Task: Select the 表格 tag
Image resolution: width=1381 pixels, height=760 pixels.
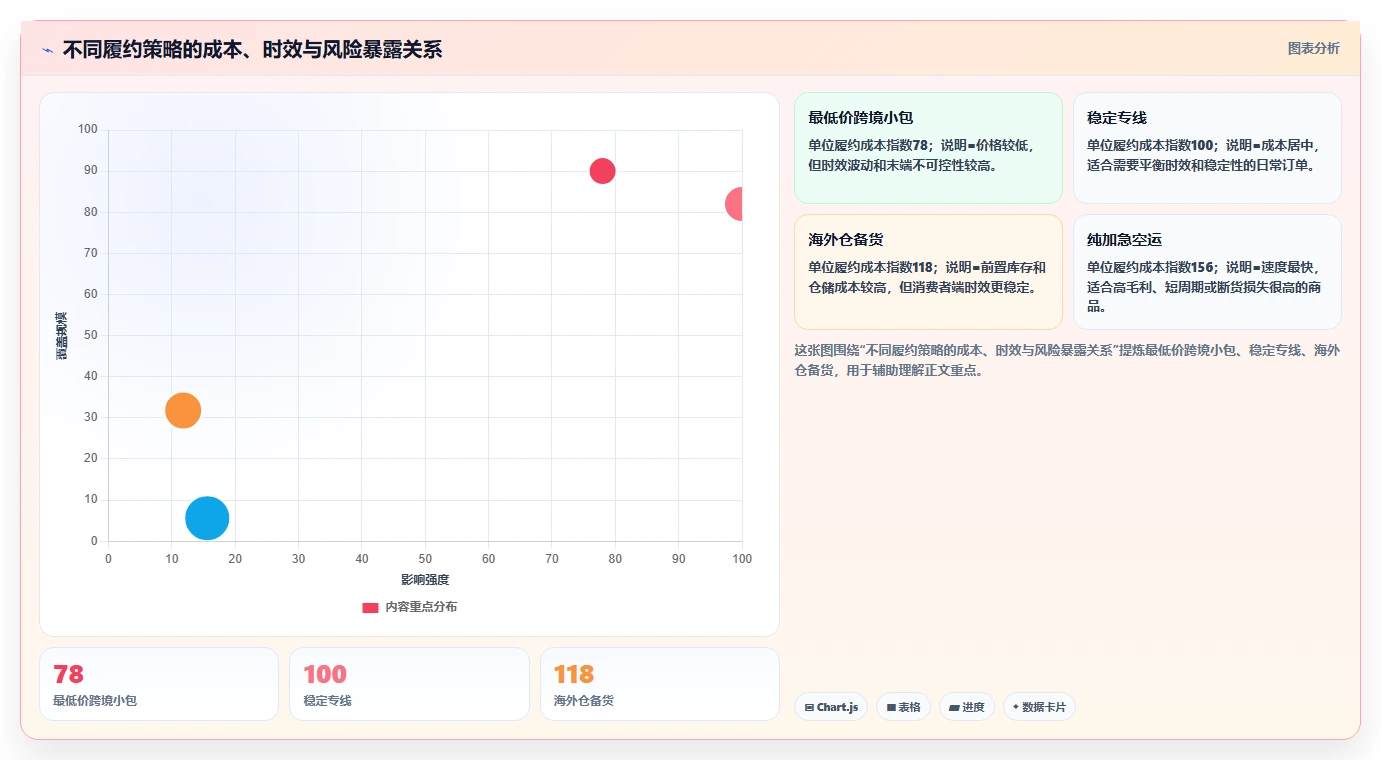Action: (x=903, y=707)
